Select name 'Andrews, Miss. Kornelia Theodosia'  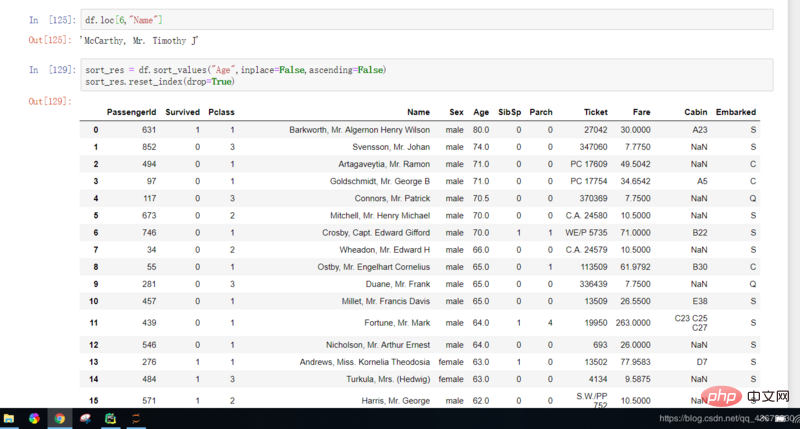click(365, 362)
